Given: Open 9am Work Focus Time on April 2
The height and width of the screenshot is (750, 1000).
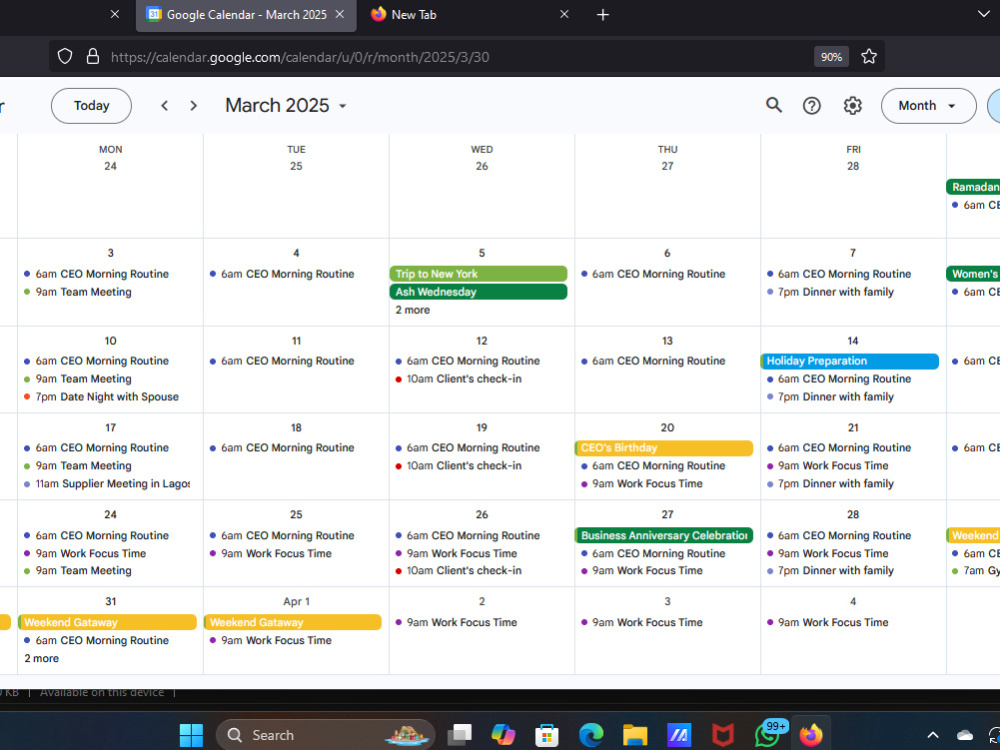Looking at the screenshot, I should tap(456, 622).
